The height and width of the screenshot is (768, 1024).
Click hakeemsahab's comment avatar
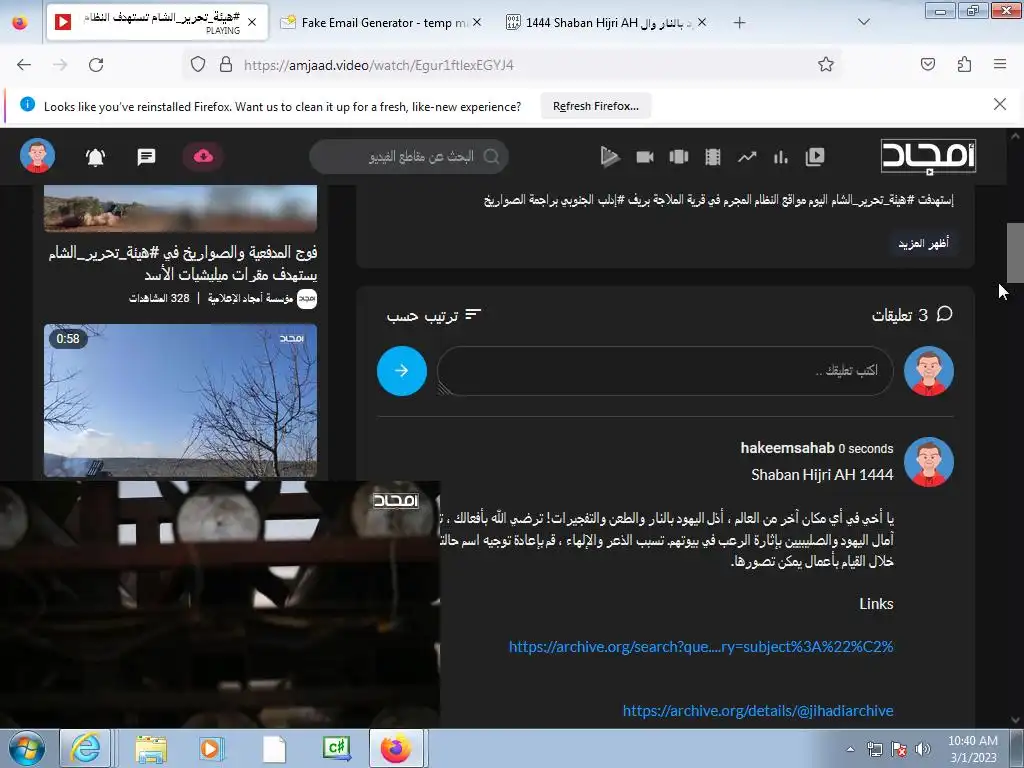click(929, 462)
